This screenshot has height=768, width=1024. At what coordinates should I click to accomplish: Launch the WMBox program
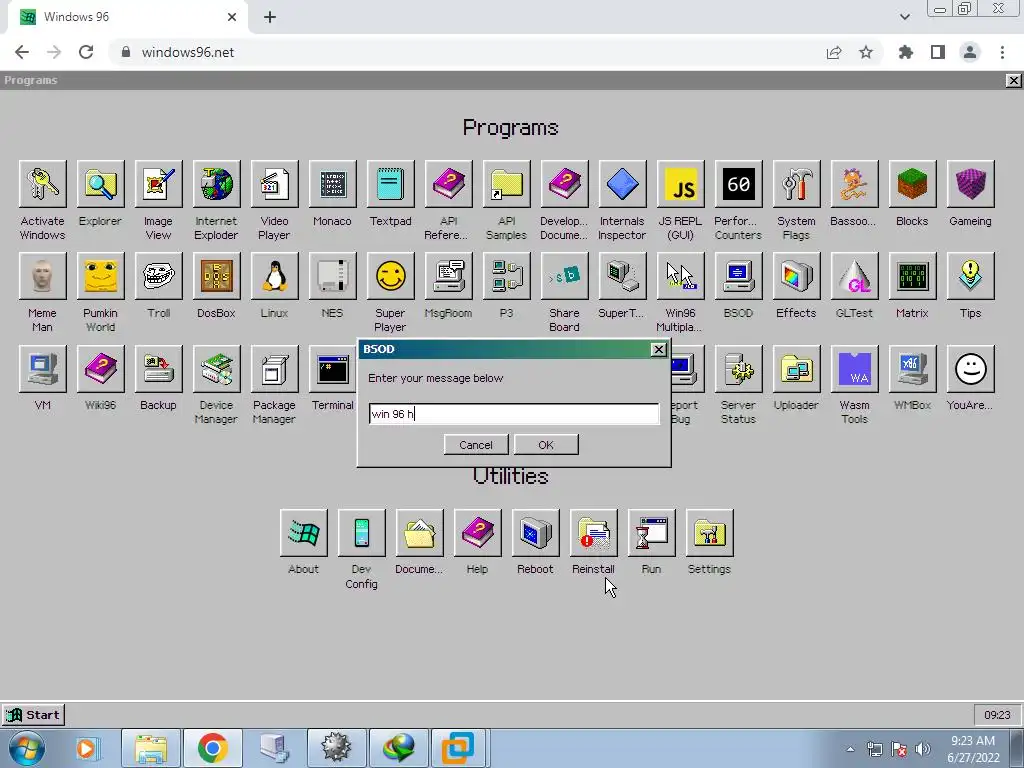pos(912,369)
